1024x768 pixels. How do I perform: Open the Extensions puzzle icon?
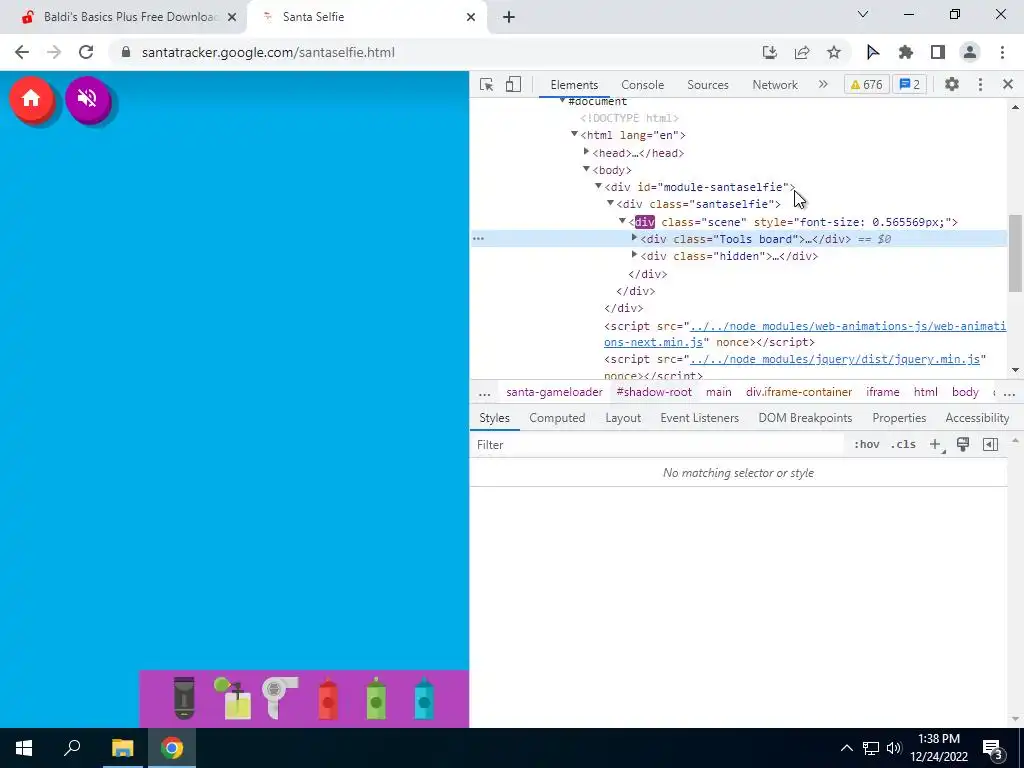coord(906,52)
